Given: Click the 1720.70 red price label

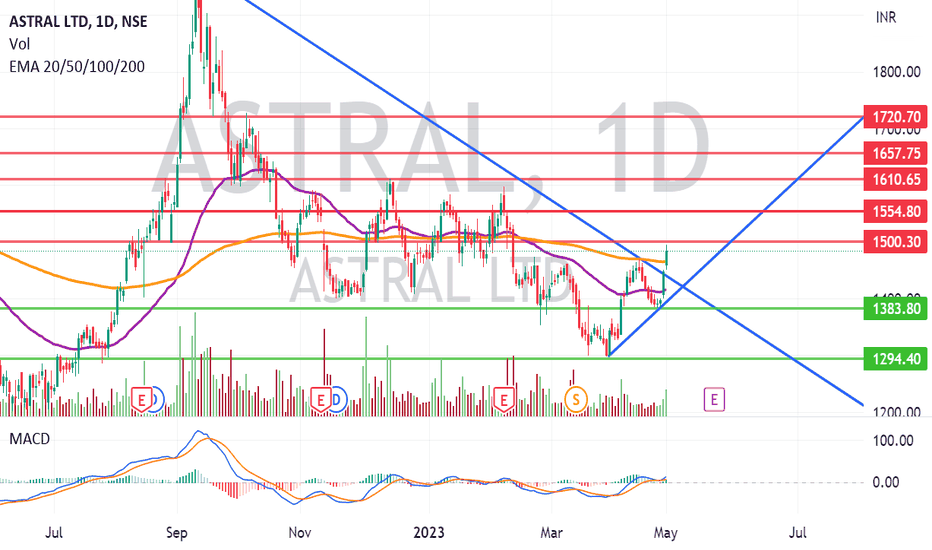Looking at the screenshot, I should 896,117.
